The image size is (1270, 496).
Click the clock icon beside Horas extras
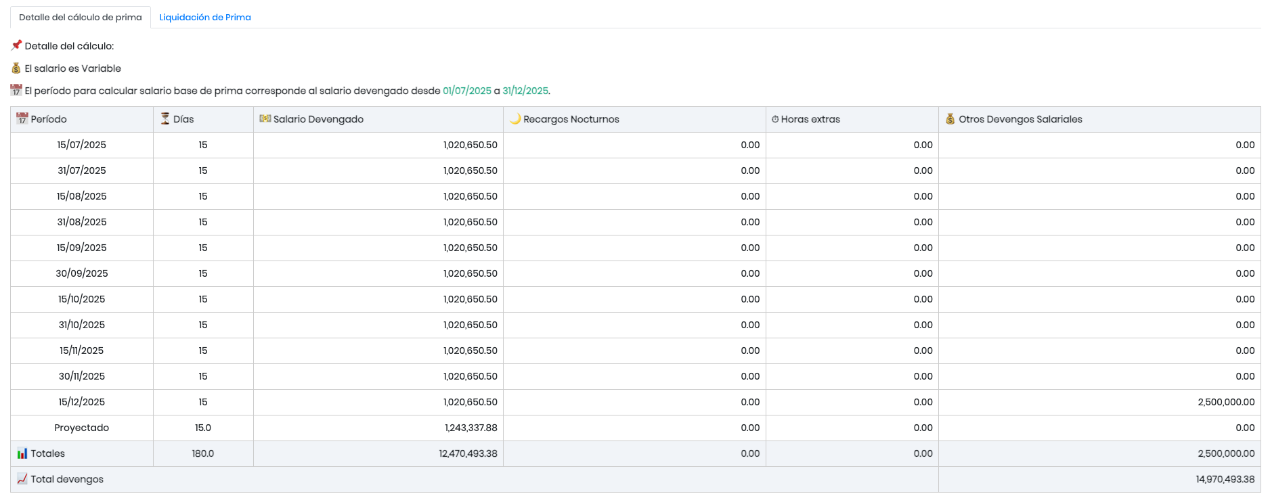(775, 119)
